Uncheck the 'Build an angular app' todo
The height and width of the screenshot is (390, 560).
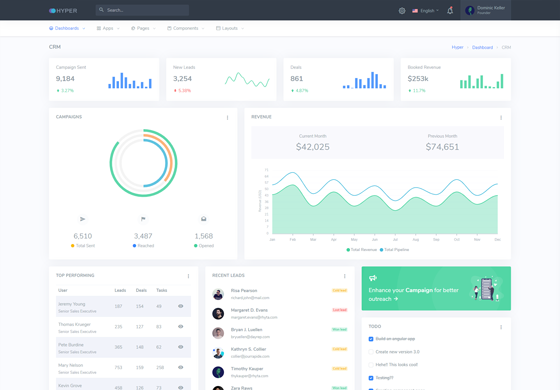[371, 339]
